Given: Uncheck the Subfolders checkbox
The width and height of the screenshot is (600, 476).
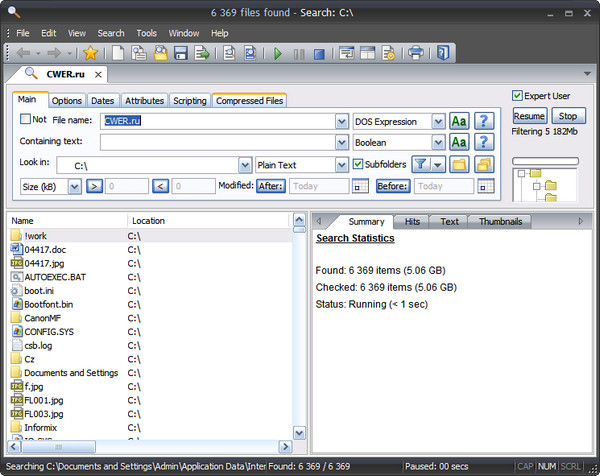Looking at the screenshot, I should (358, 165).
